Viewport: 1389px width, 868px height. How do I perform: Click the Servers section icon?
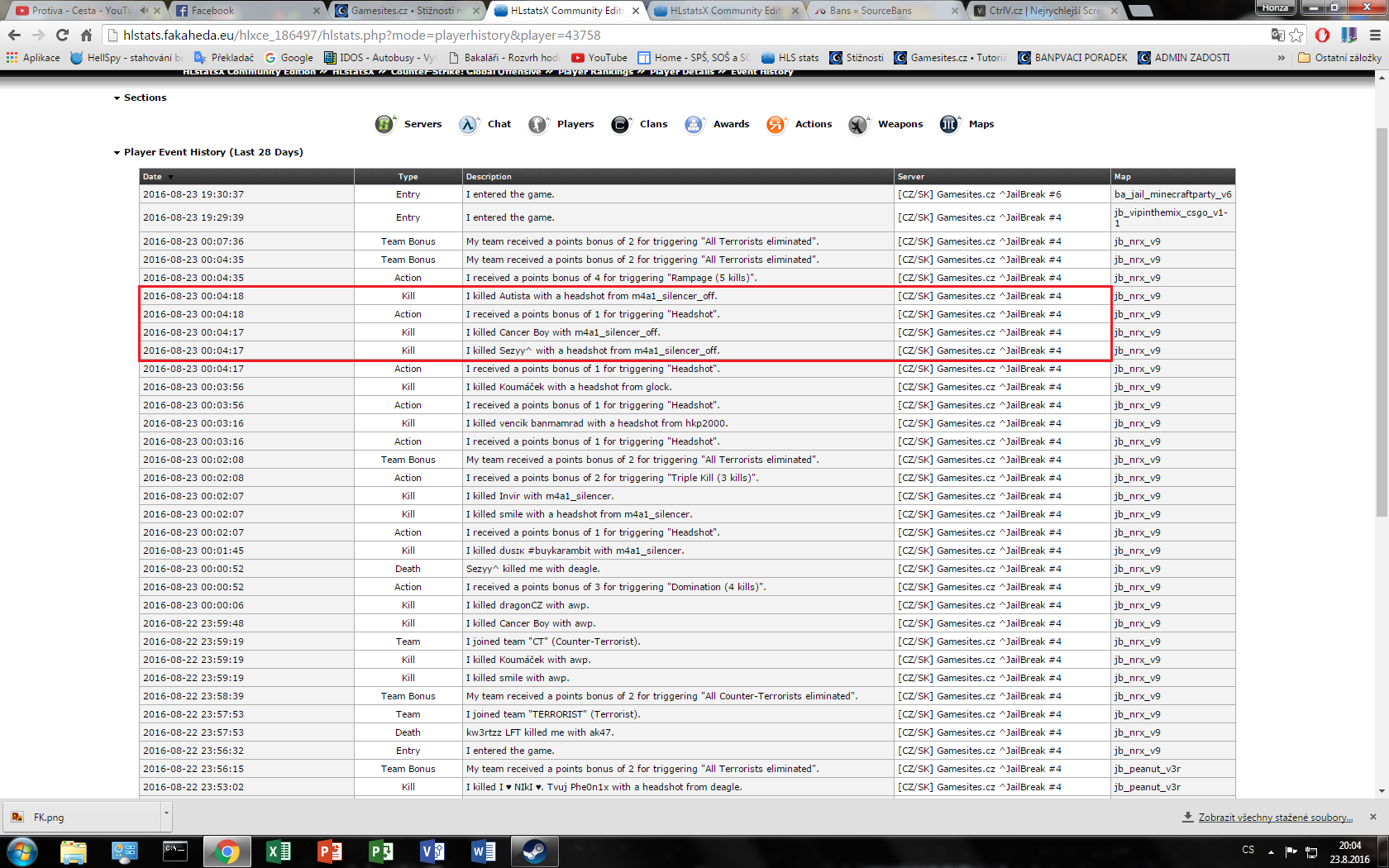point(384,124)
